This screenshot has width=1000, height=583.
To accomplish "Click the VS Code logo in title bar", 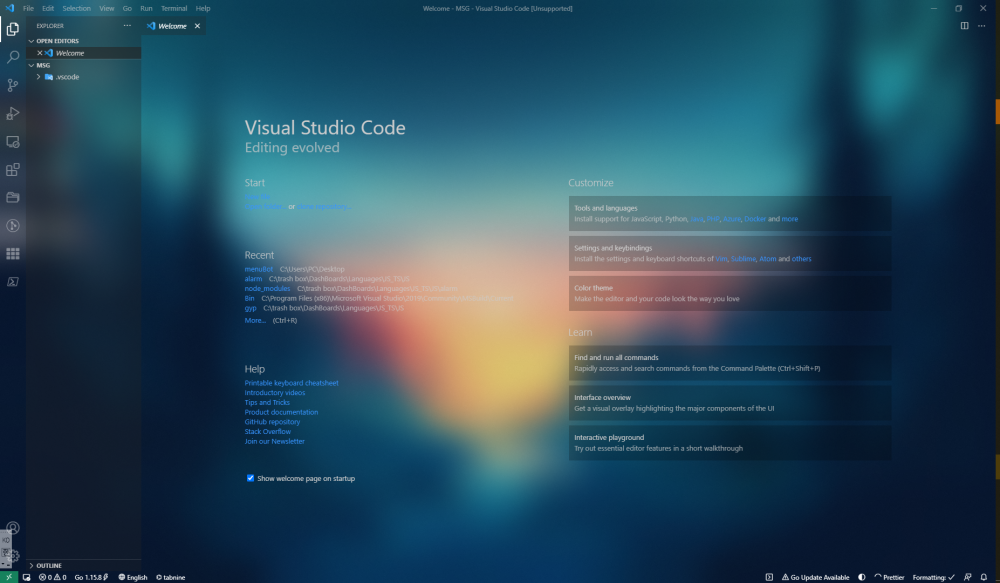I will pyautogui.click(x=10, y=8).
